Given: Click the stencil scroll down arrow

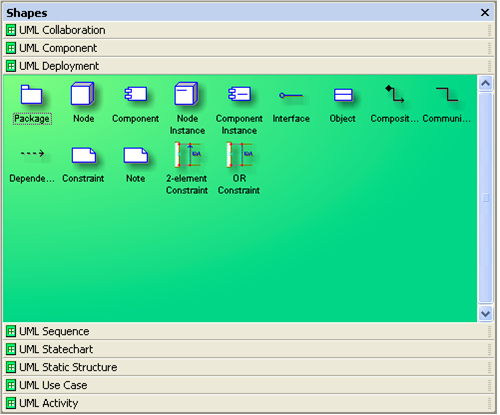Looking at the screenshot, I should 485,314.
